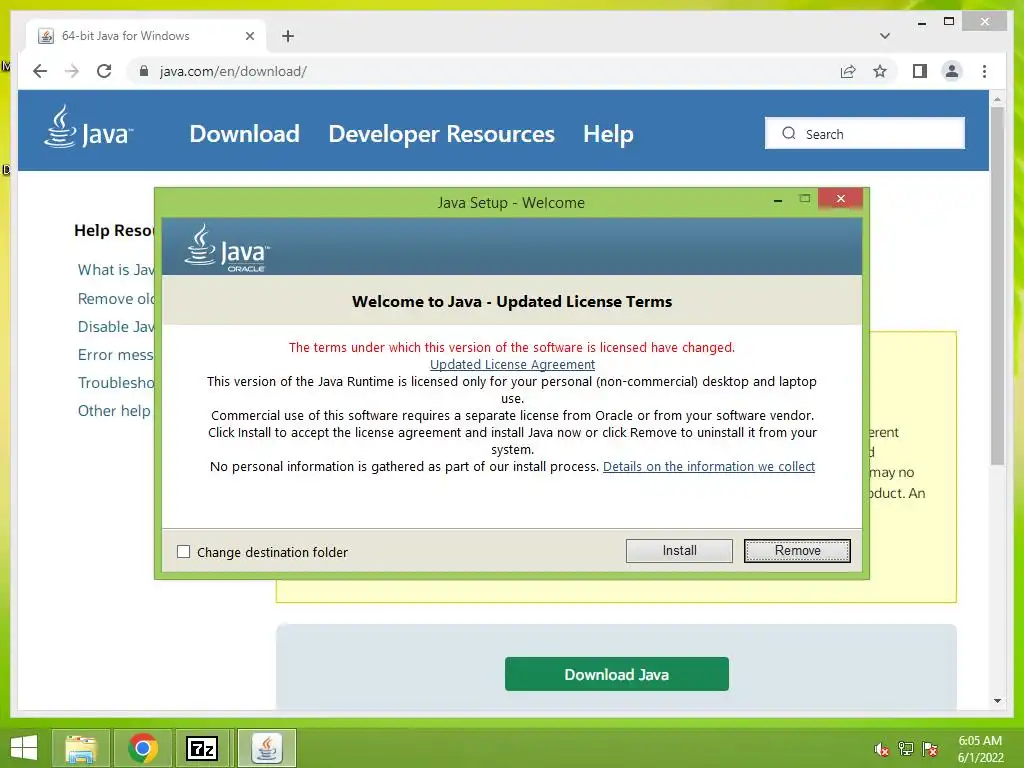Click the network tray icon

906,749
